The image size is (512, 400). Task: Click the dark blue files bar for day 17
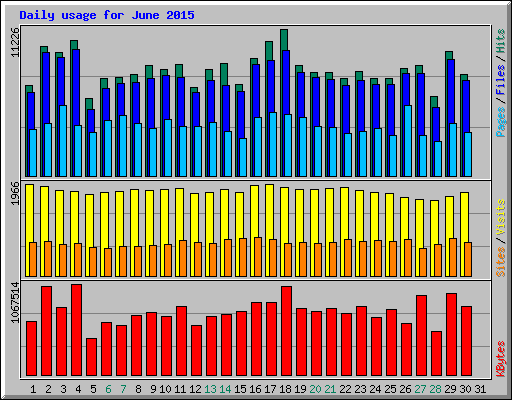click(x=271, y=86)
